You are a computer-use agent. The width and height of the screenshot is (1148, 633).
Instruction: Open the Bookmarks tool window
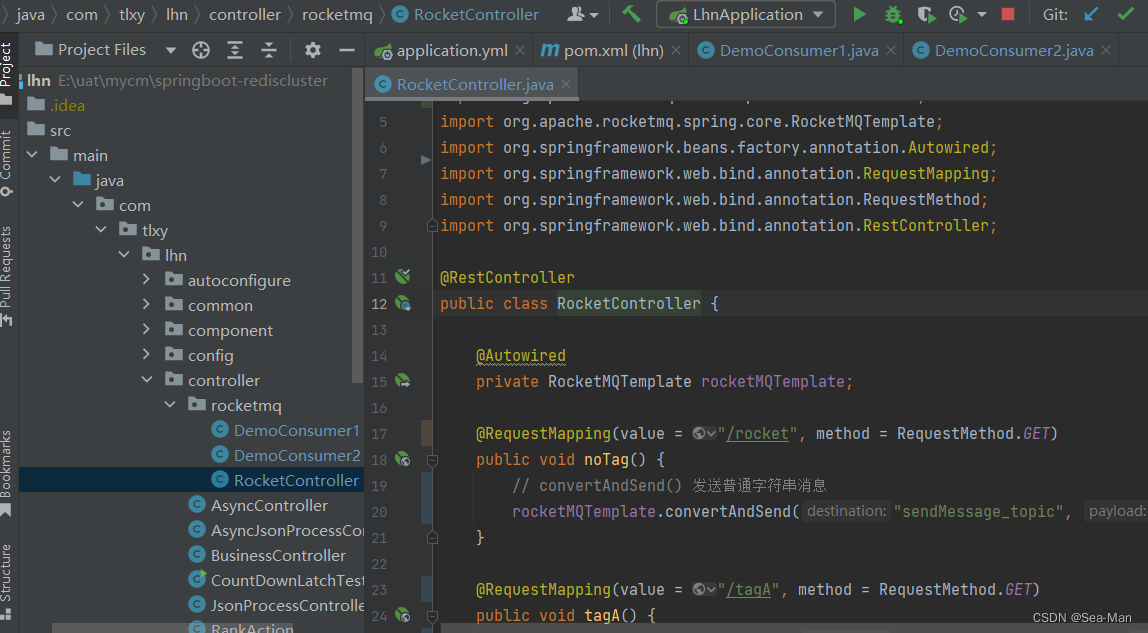7,473
